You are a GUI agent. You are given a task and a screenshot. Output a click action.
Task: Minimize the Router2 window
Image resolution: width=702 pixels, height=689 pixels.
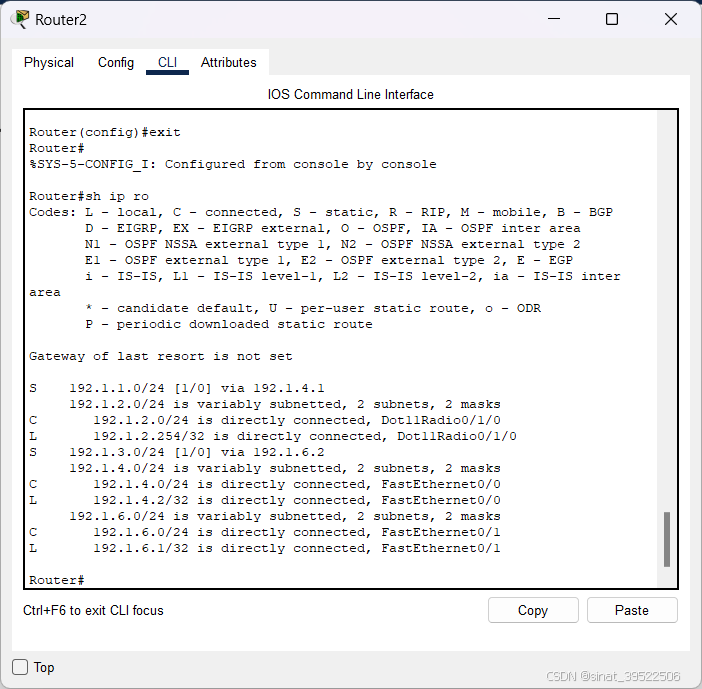pos(554,19)
